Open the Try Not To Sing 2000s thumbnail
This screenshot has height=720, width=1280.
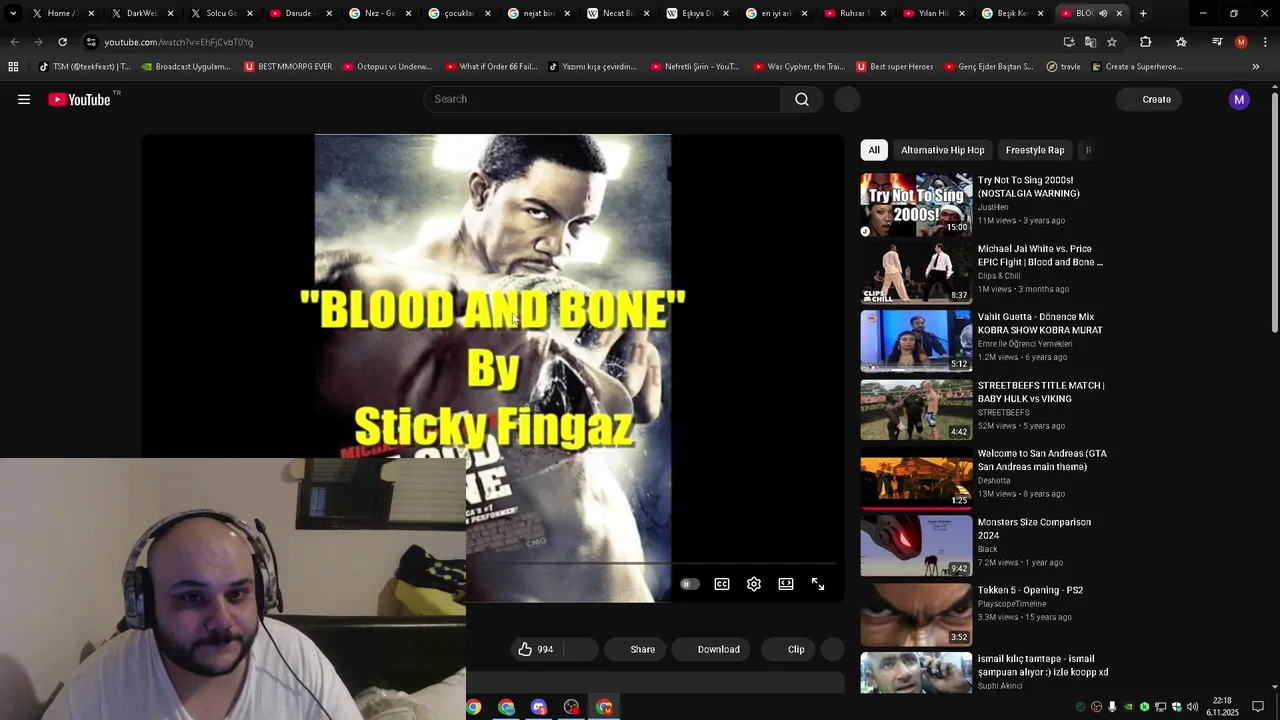(x=916, y=205)
